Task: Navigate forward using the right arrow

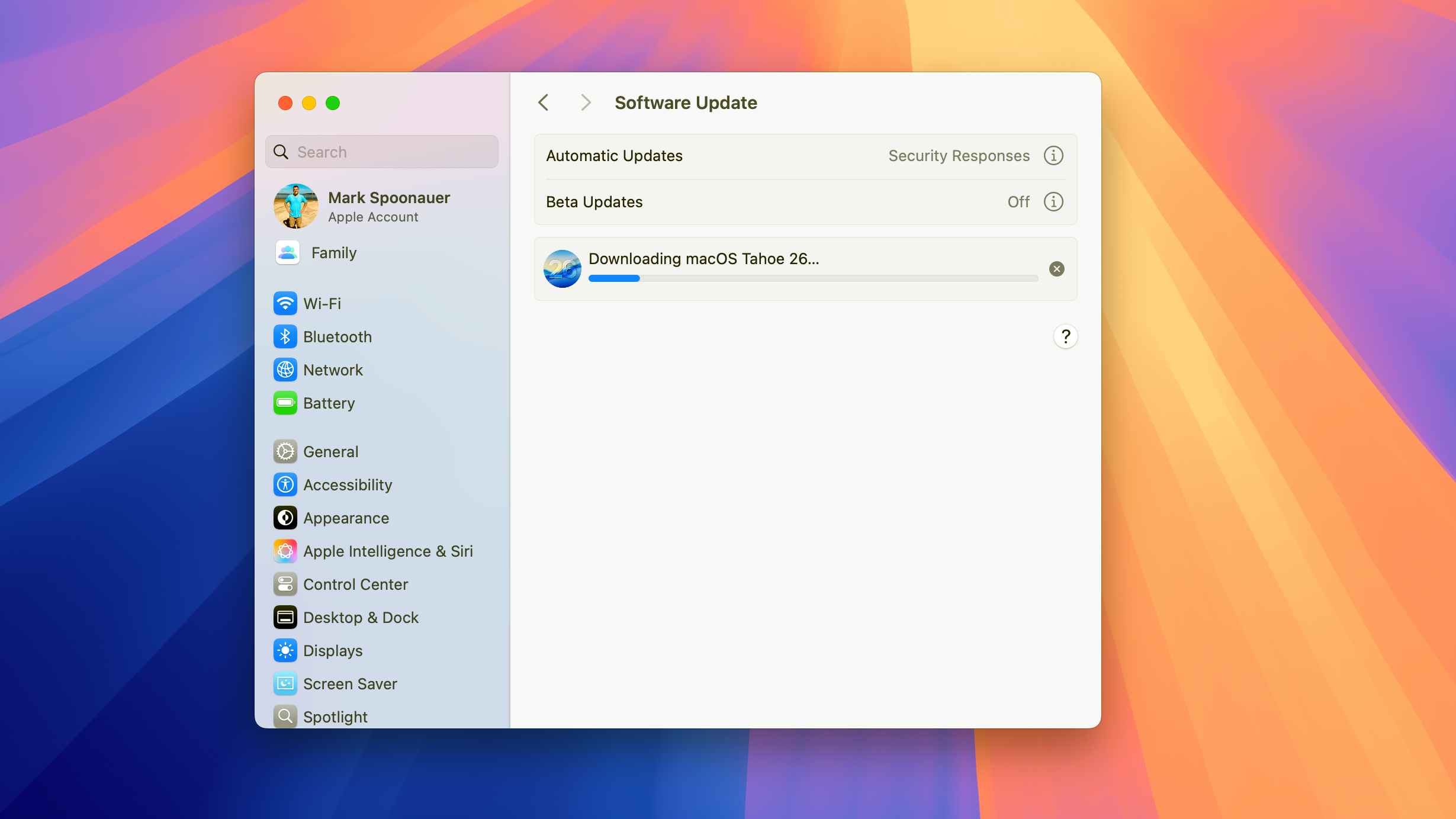Action: point(585,102)
